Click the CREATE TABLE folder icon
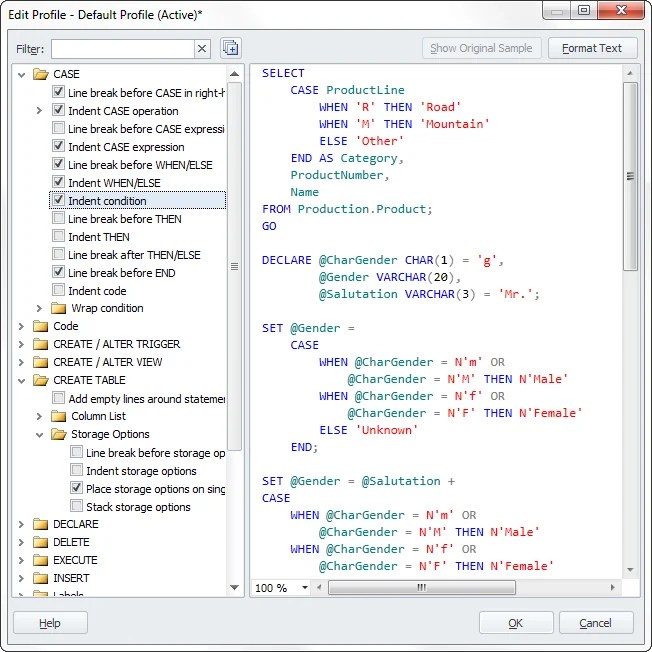Screen dimensions: 652x652 (41, 380)
